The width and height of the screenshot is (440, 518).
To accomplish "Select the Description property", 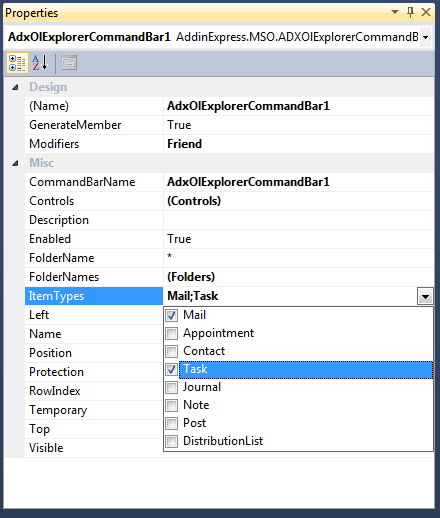I will [x=94, y=220].
